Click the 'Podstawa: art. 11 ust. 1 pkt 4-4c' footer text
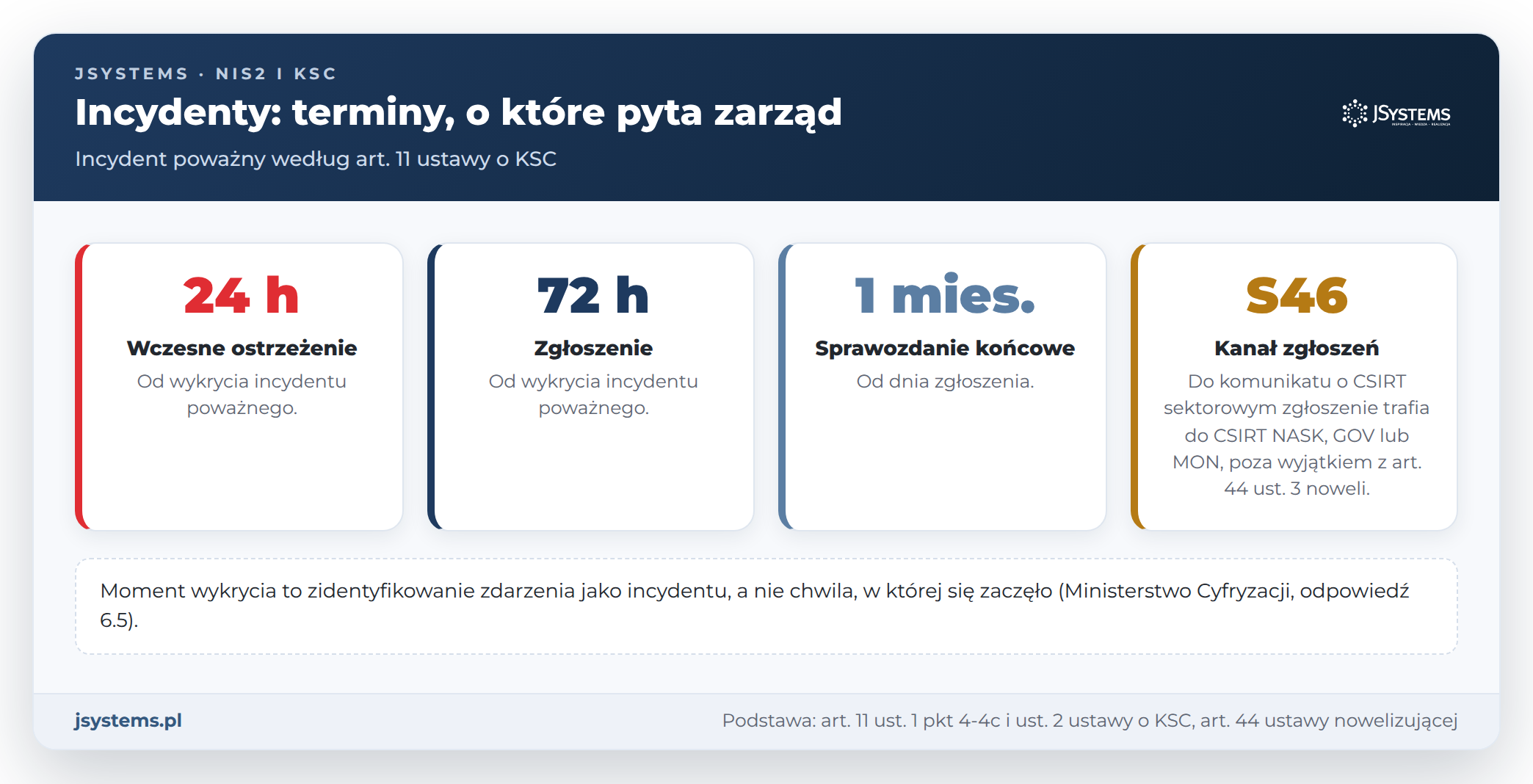Viewport: 1533px width, 784px height. (x=1090, y=720)
